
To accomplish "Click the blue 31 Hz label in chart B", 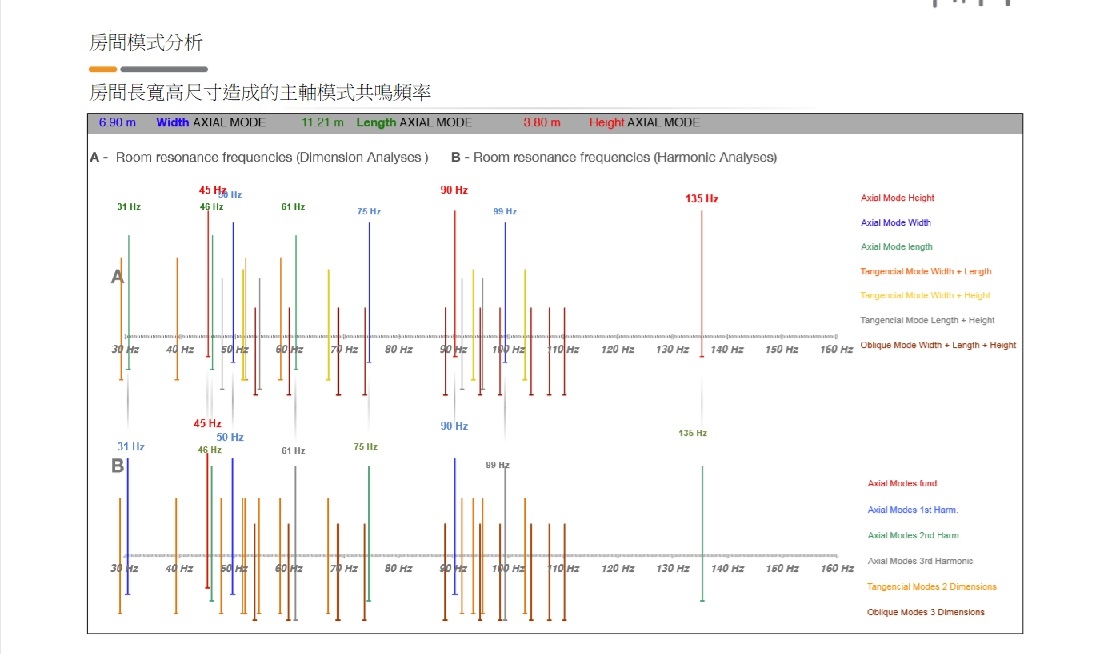I will [130, 447].
